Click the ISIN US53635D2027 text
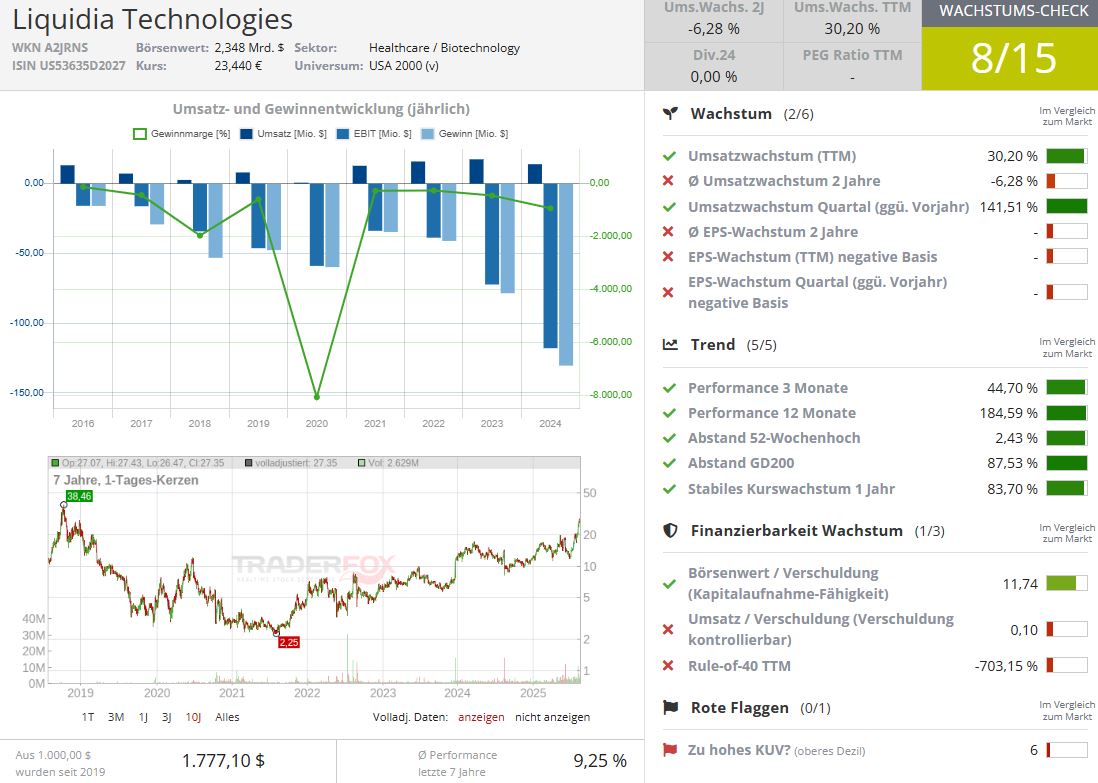 [69, 66]
